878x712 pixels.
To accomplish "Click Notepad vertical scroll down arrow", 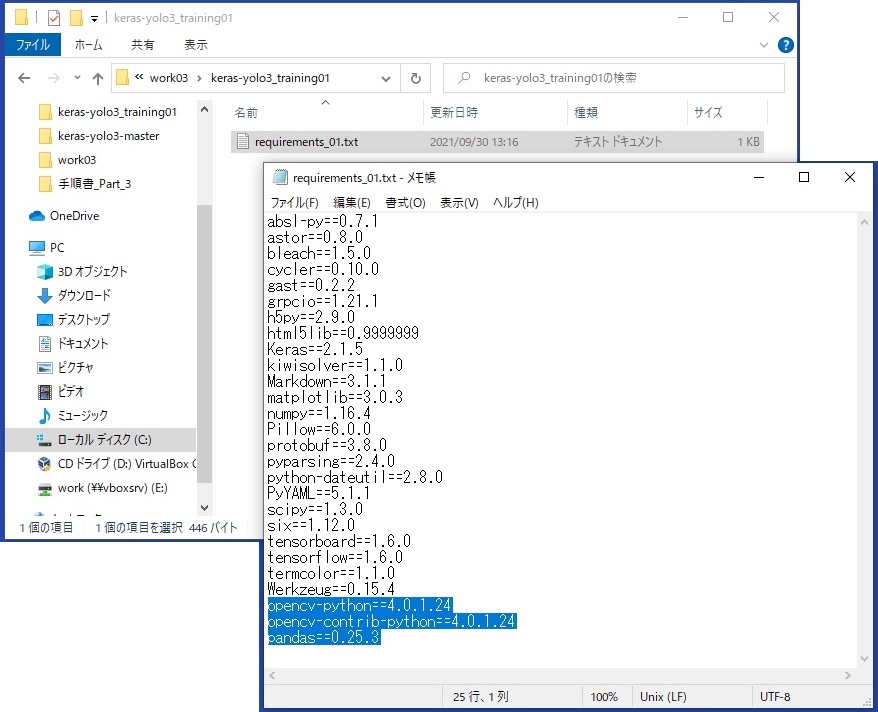I will (864, 659).
